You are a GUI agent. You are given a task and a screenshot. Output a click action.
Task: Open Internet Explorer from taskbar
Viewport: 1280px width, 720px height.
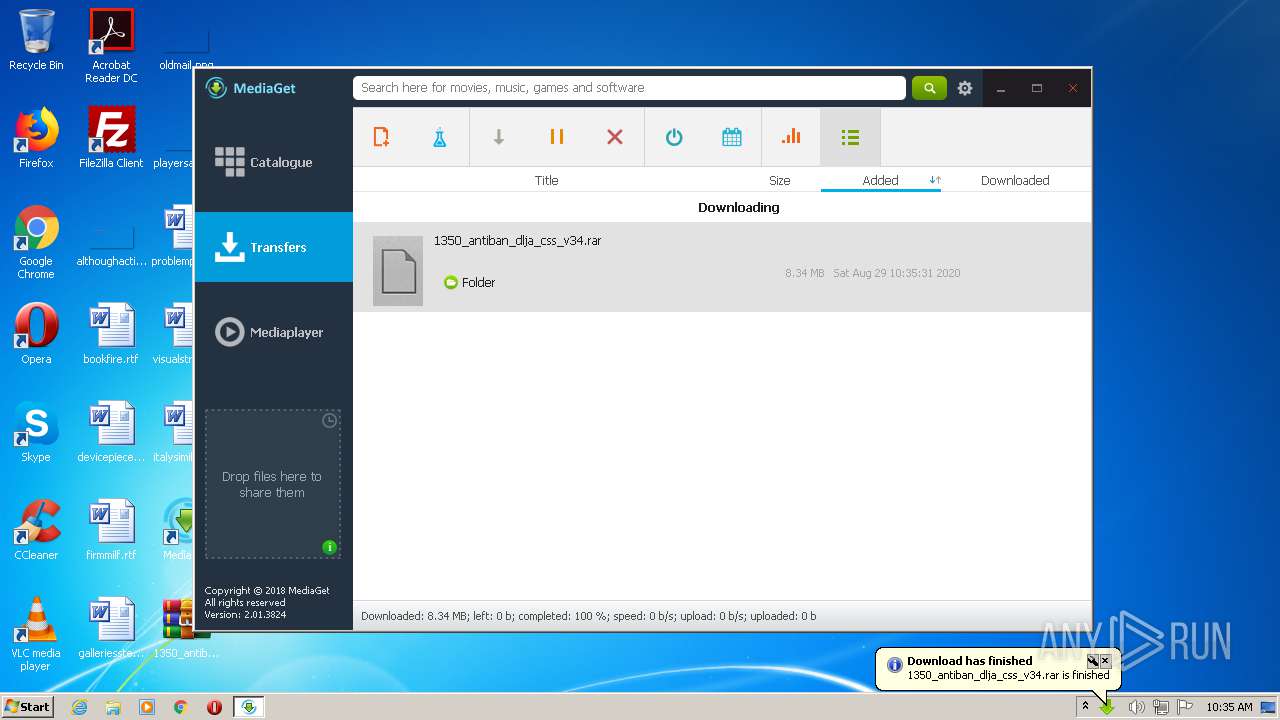(x=80, y=707)
